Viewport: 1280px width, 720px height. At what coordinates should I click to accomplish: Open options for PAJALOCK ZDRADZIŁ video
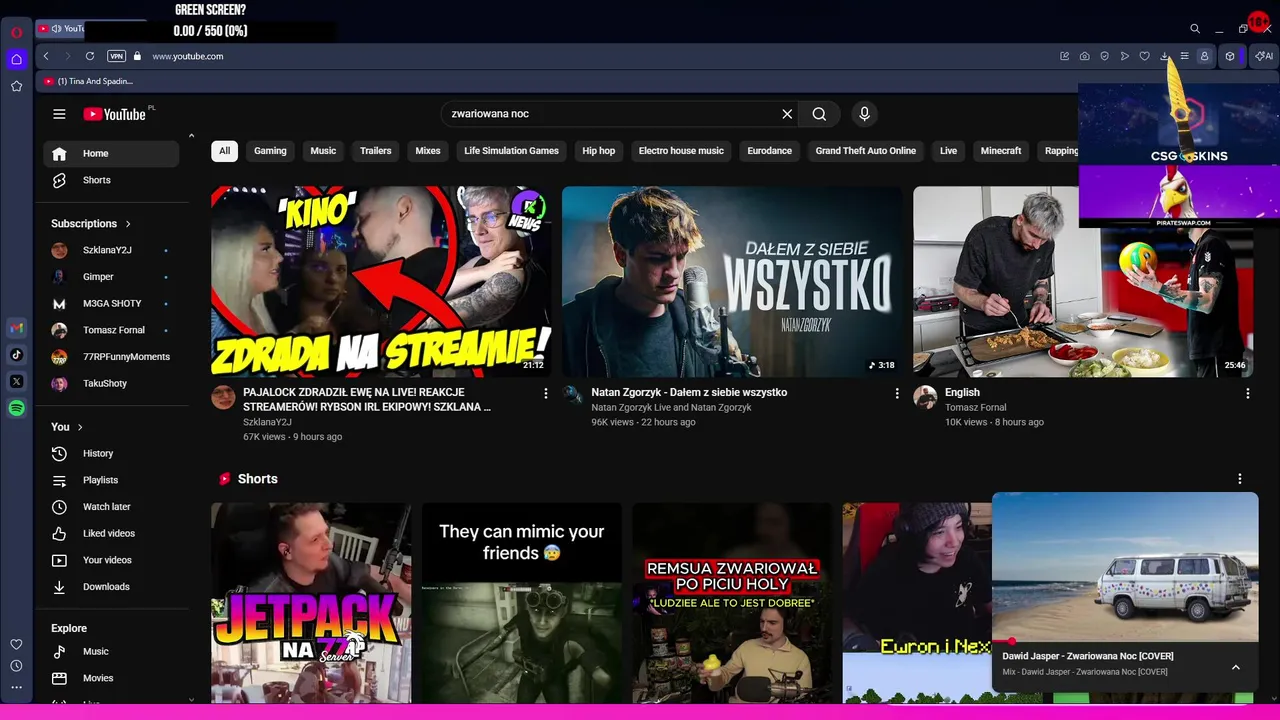(546, 394)
